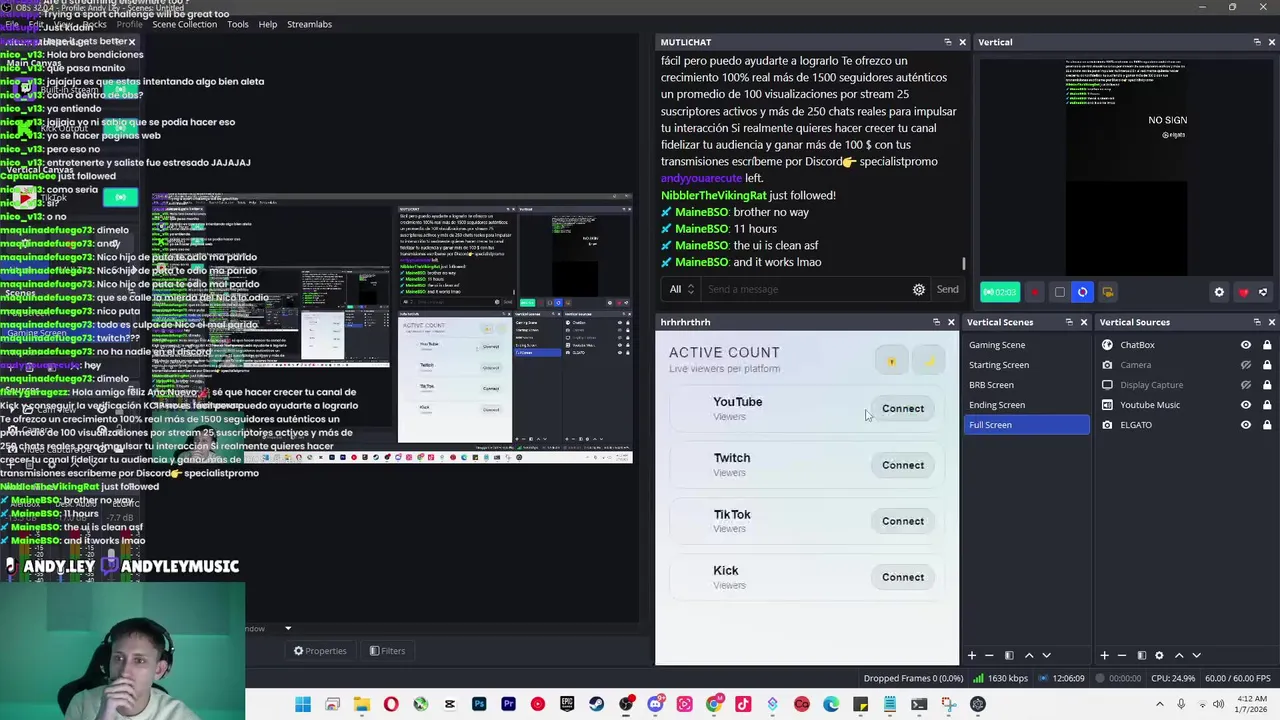
Task: Add a new vertical source with plus
Action: [1104, 655]
